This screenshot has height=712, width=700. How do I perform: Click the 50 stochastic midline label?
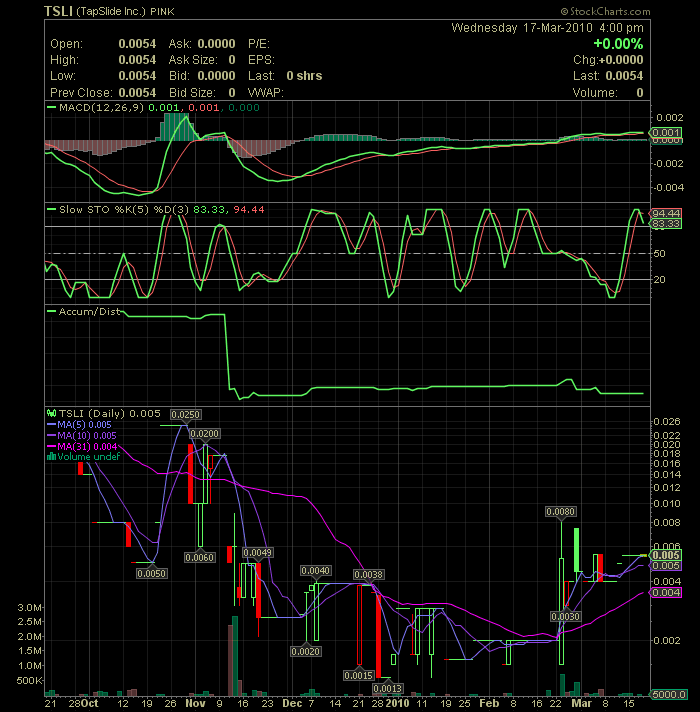[x=660, y=254]
